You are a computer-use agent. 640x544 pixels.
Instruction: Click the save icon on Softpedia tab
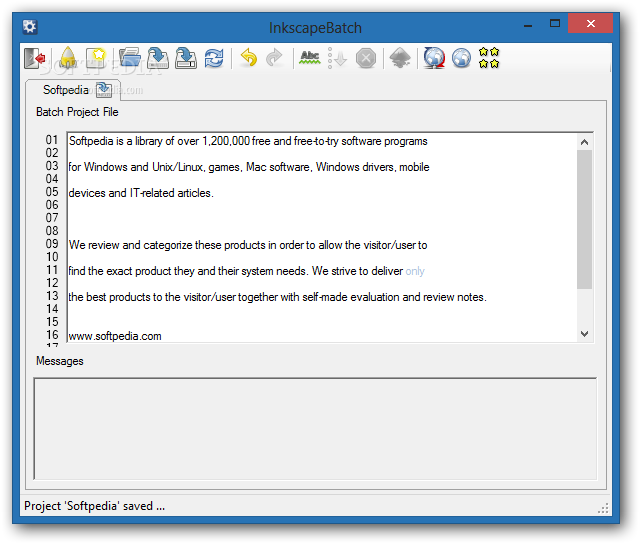pos(104,90)
